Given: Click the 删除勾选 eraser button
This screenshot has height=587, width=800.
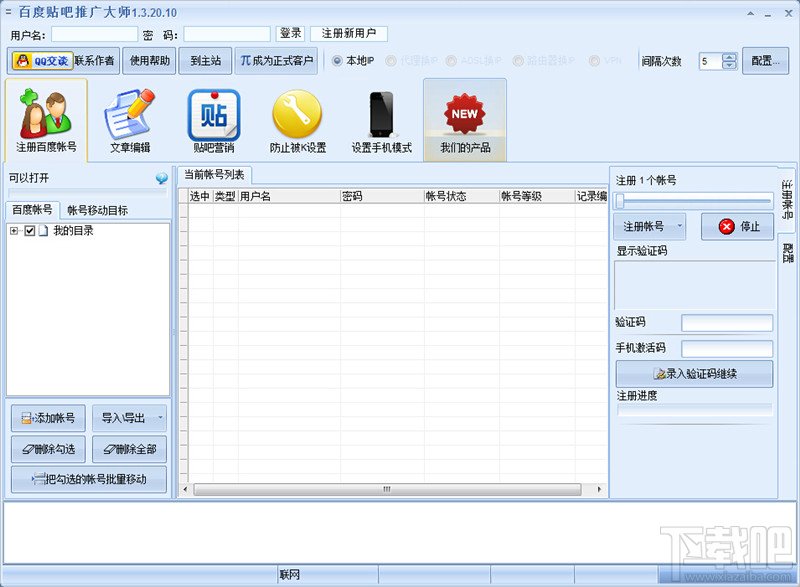Looking at the screenshot, I should 48,449.
